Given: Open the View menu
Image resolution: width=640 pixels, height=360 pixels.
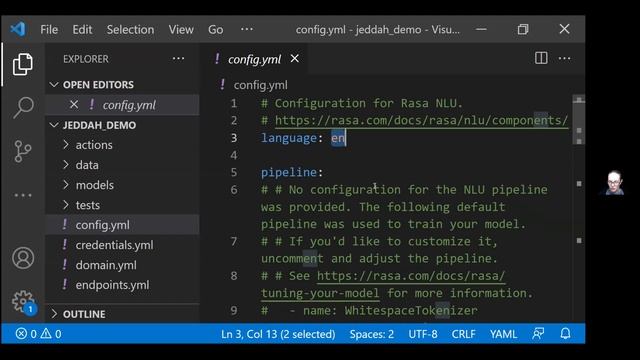Looking at the screenshot, I should coord(181,29).
